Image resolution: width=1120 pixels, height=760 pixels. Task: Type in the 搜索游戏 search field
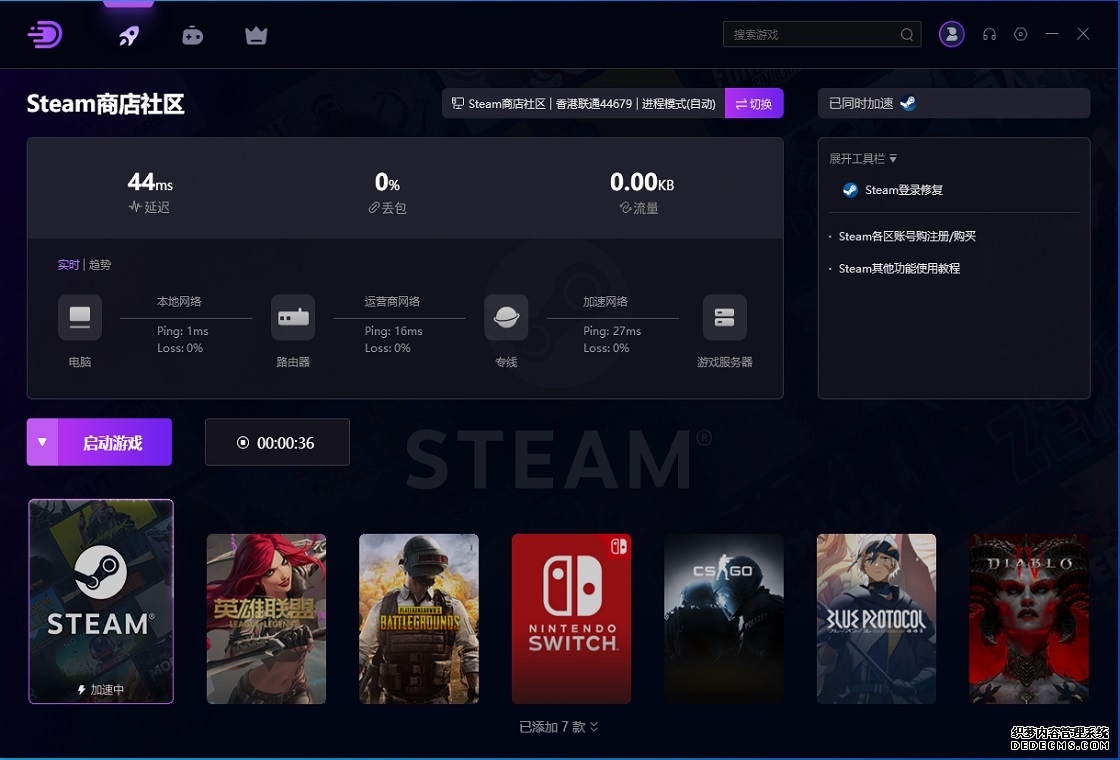pos(810,35)
